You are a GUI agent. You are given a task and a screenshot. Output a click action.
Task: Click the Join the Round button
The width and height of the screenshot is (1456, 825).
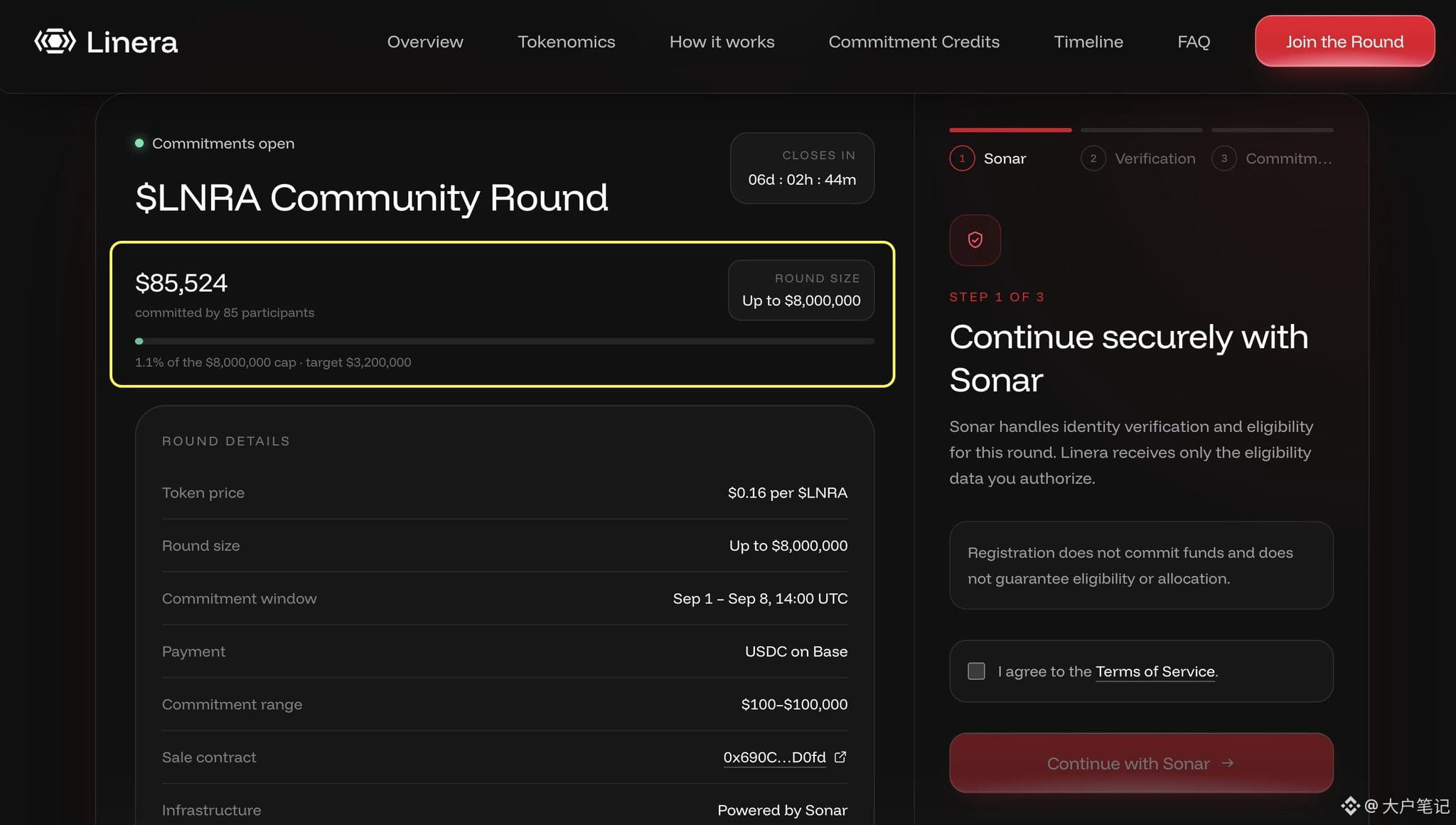point(1344,41)
